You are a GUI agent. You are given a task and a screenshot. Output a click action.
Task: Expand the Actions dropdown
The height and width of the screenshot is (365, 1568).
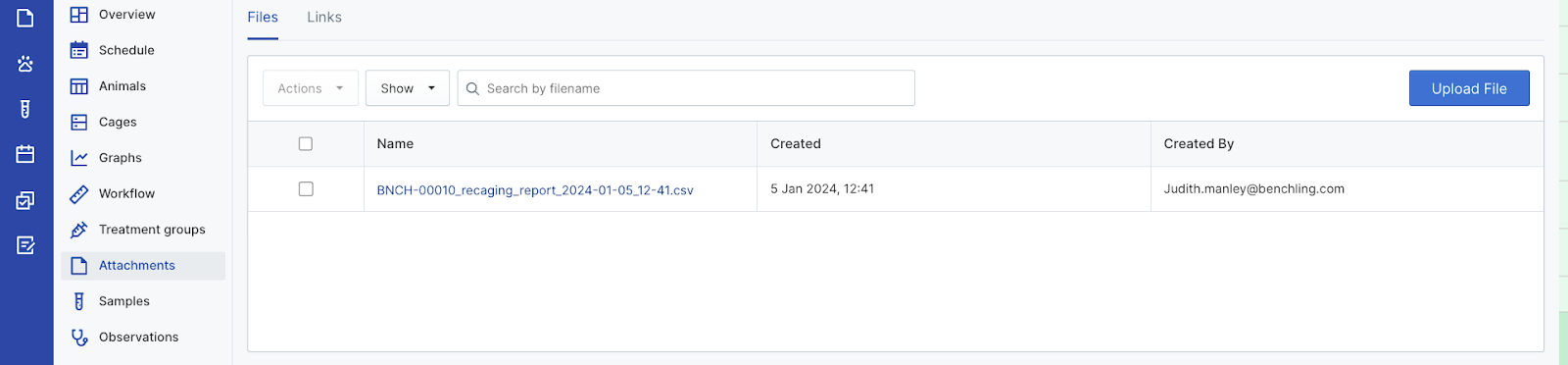pyautogui.click(x=311, y=88)
